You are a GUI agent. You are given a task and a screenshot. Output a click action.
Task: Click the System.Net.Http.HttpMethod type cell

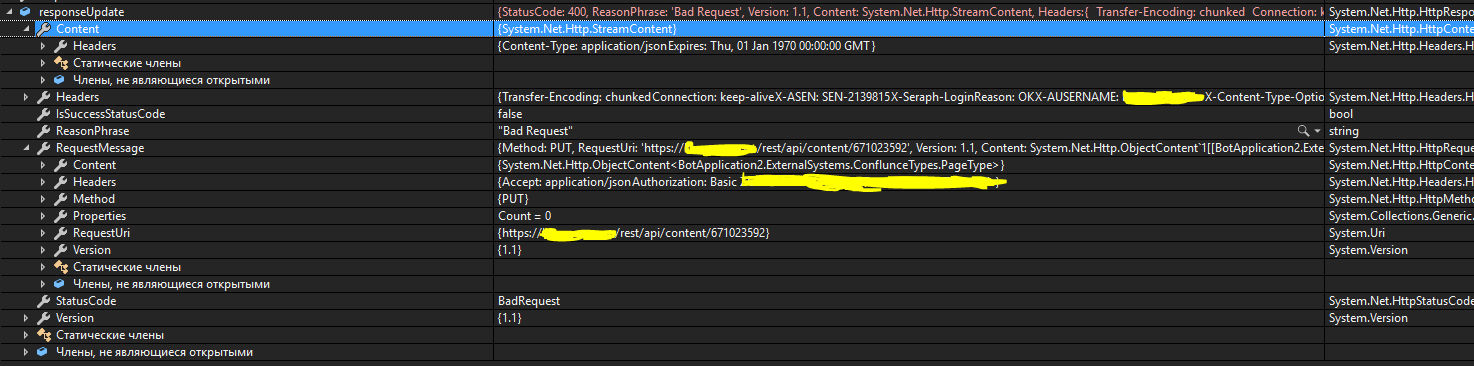[x=1400, y=199]
